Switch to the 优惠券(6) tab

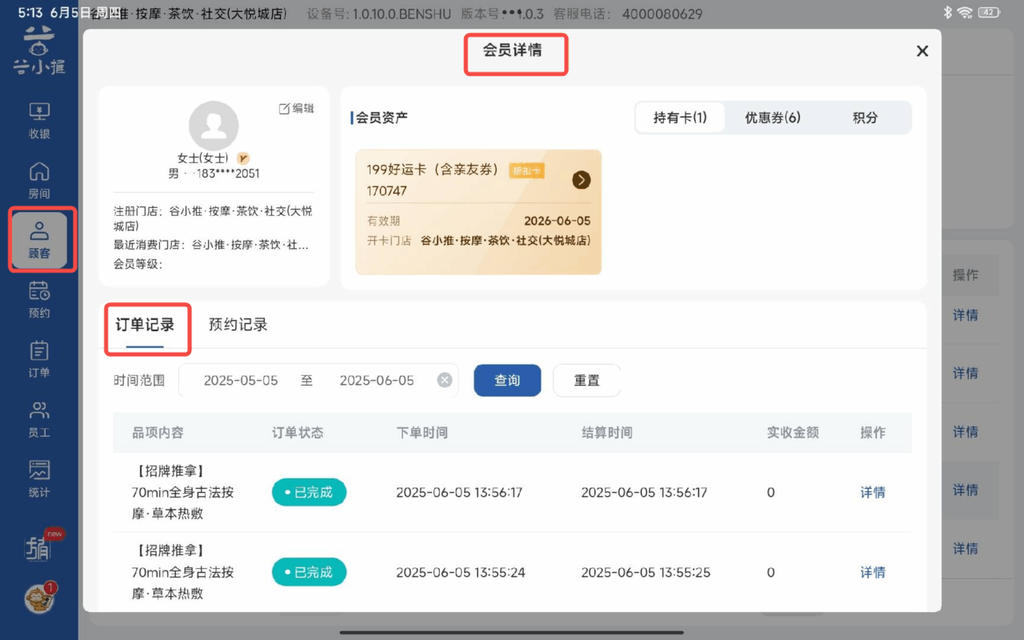(773, 118)
